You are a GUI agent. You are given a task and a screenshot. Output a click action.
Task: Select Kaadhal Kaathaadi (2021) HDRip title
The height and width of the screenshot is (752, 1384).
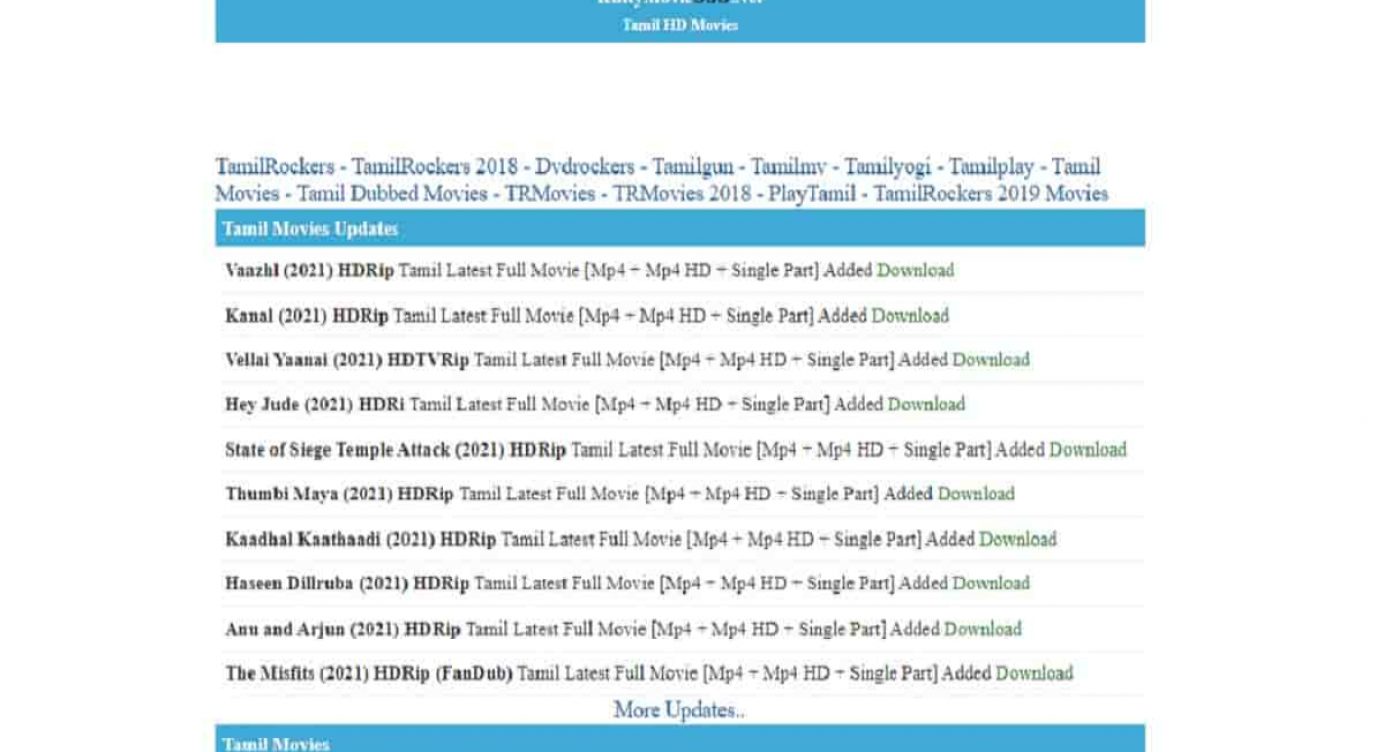click(360, 539)
